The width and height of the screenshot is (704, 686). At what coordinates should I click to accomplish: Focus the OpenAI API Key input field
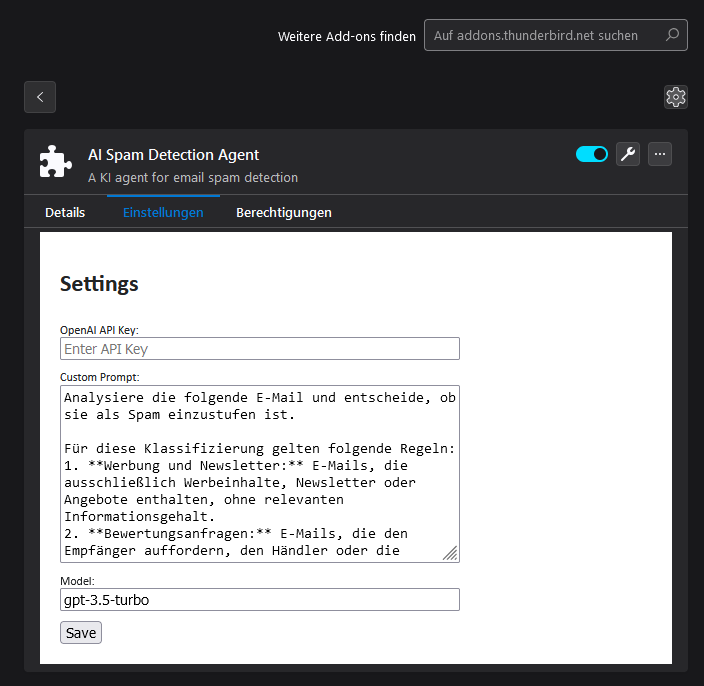click(260, 349)
